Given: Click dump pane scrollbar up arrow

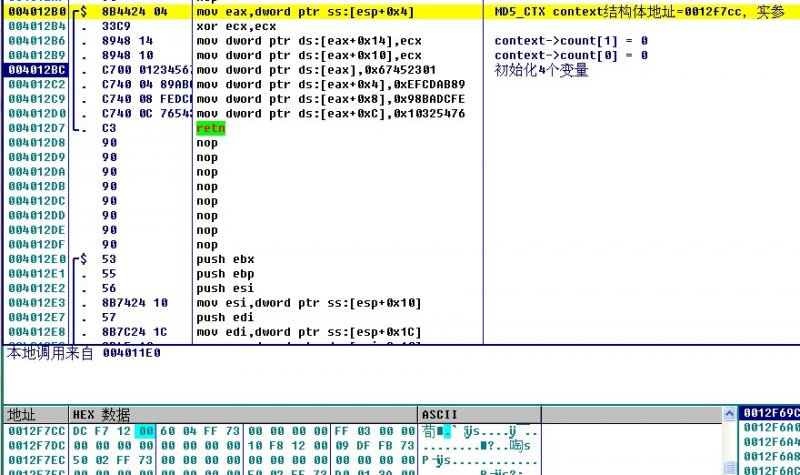Looking at the screenshot, I should [730, 414].
